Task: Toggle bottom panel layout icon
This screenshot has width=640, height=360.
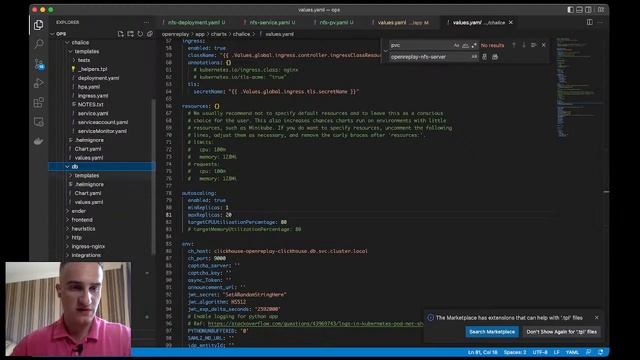Action: click(580, 10)
